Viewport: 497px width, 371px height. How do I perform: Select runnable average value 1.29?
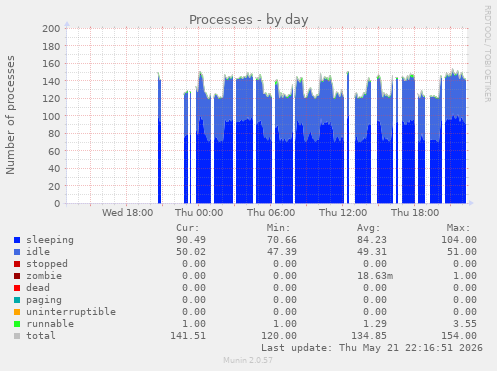point(375,324)
